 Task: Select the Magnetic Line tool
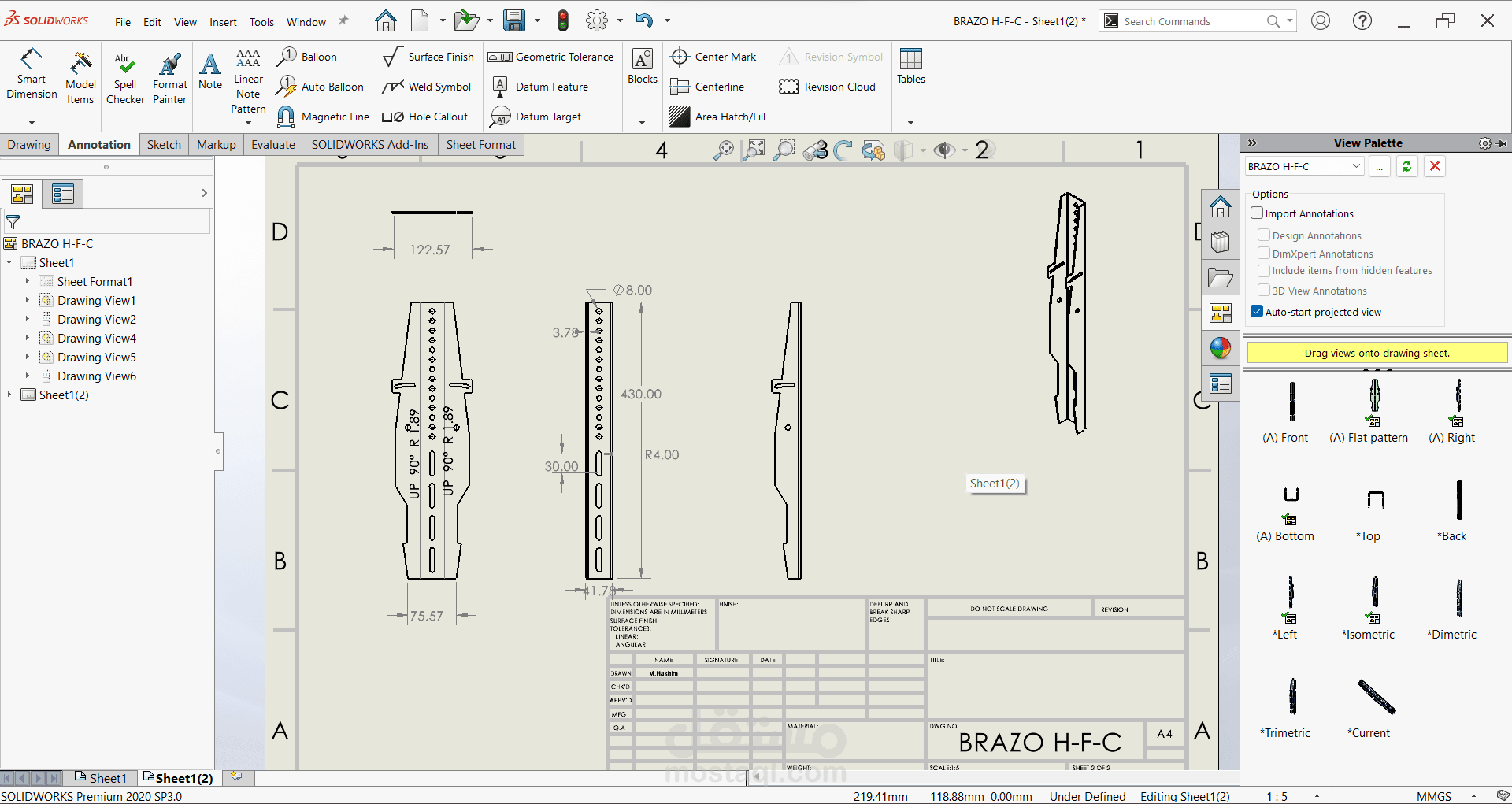[x=323, y=117]
